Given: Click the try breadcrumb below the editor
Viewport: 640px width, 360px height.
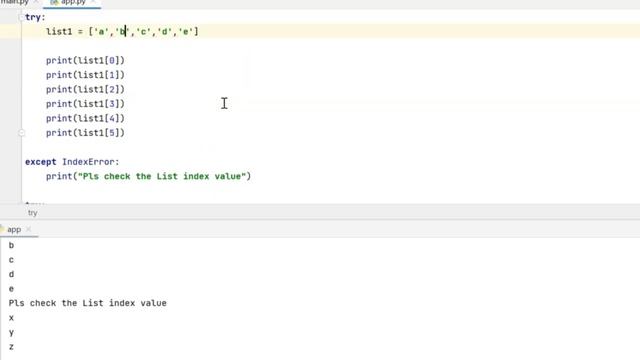Looking at the screenshot, I should pos(33,213).
